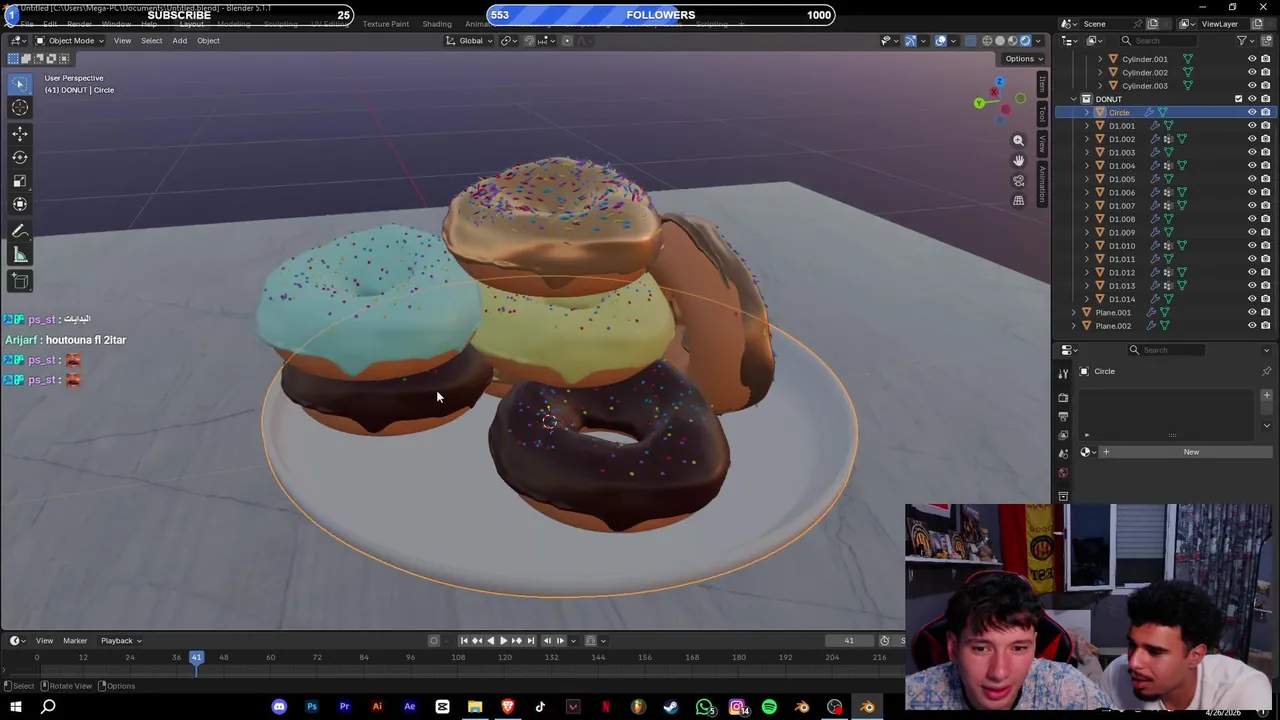Switch to rendered viewport shading

(x=1024, y=41)
